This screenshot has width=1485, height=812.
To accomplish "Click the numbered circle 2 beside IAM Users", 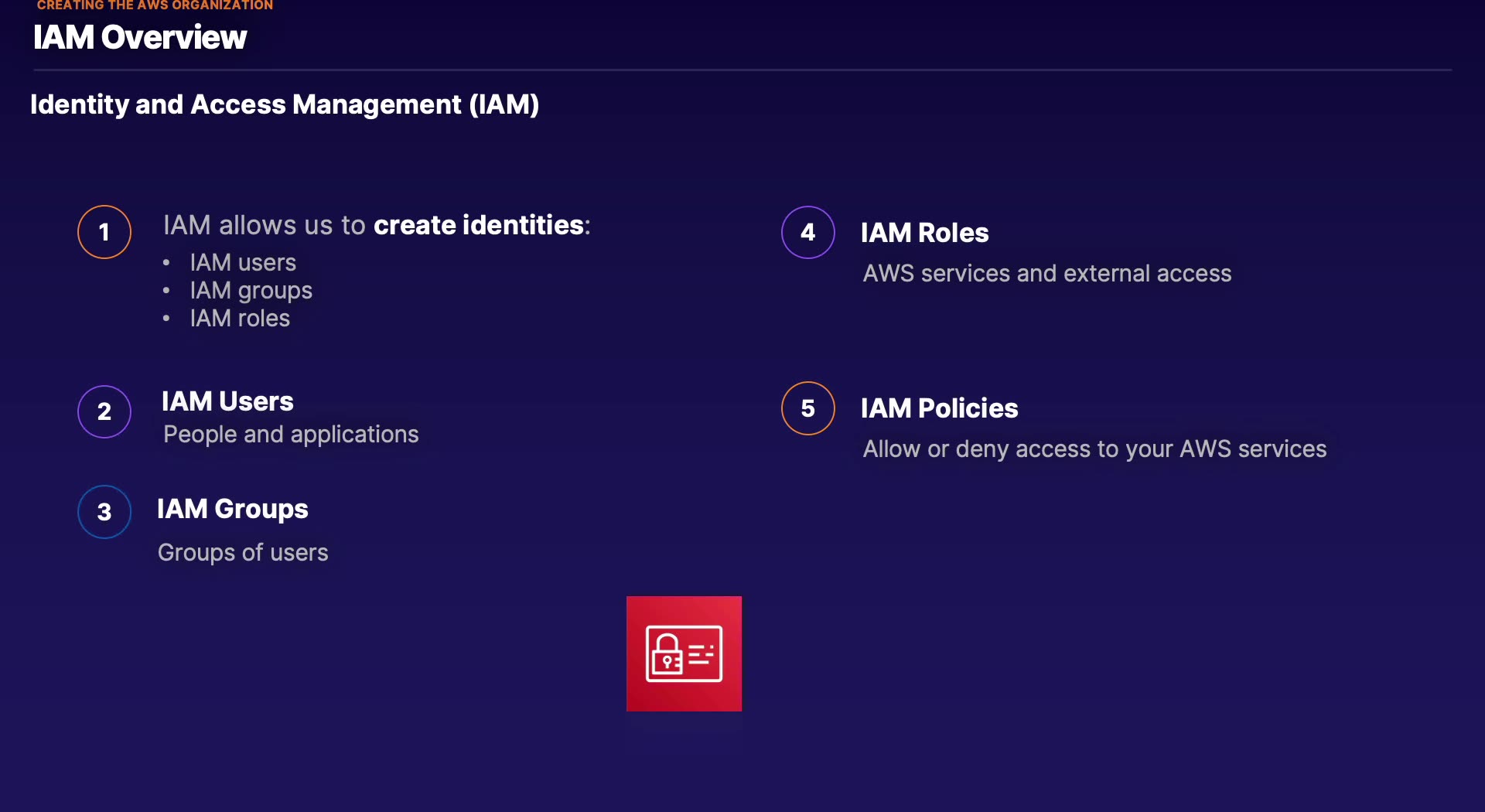I will (104, 411).
